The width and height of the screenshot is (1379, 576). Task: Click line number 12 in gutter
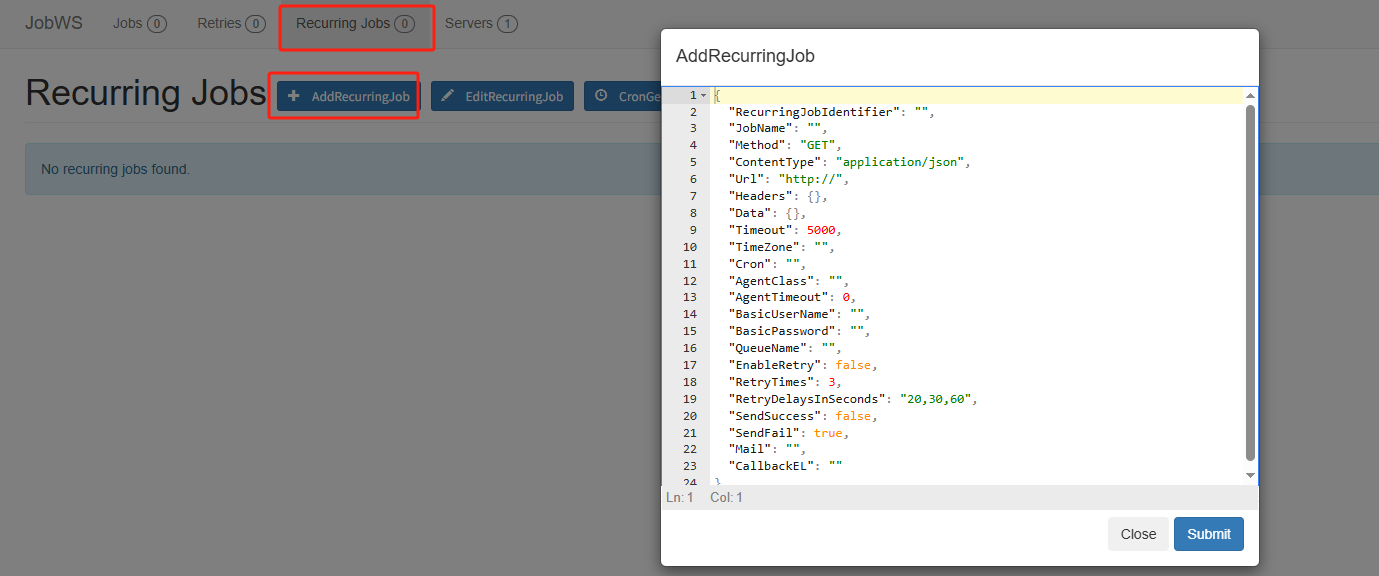click(x=690, y=280)
